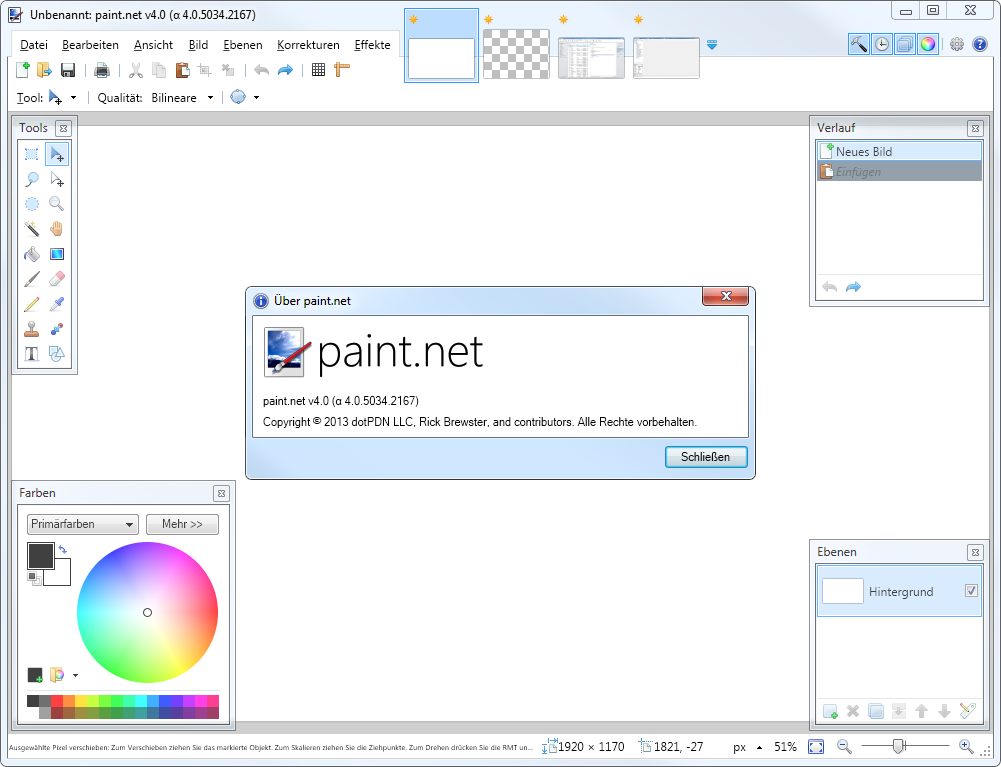Click the Schließen button
1001x767 pixels.
click(705, 457)
